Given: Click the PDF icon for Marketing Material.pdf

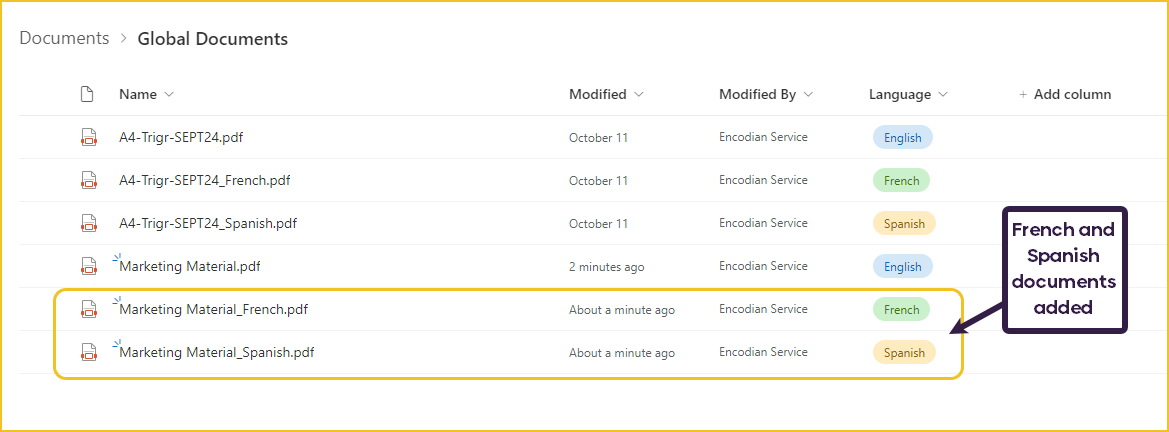Looking at the screenshot, I should 89,266.
